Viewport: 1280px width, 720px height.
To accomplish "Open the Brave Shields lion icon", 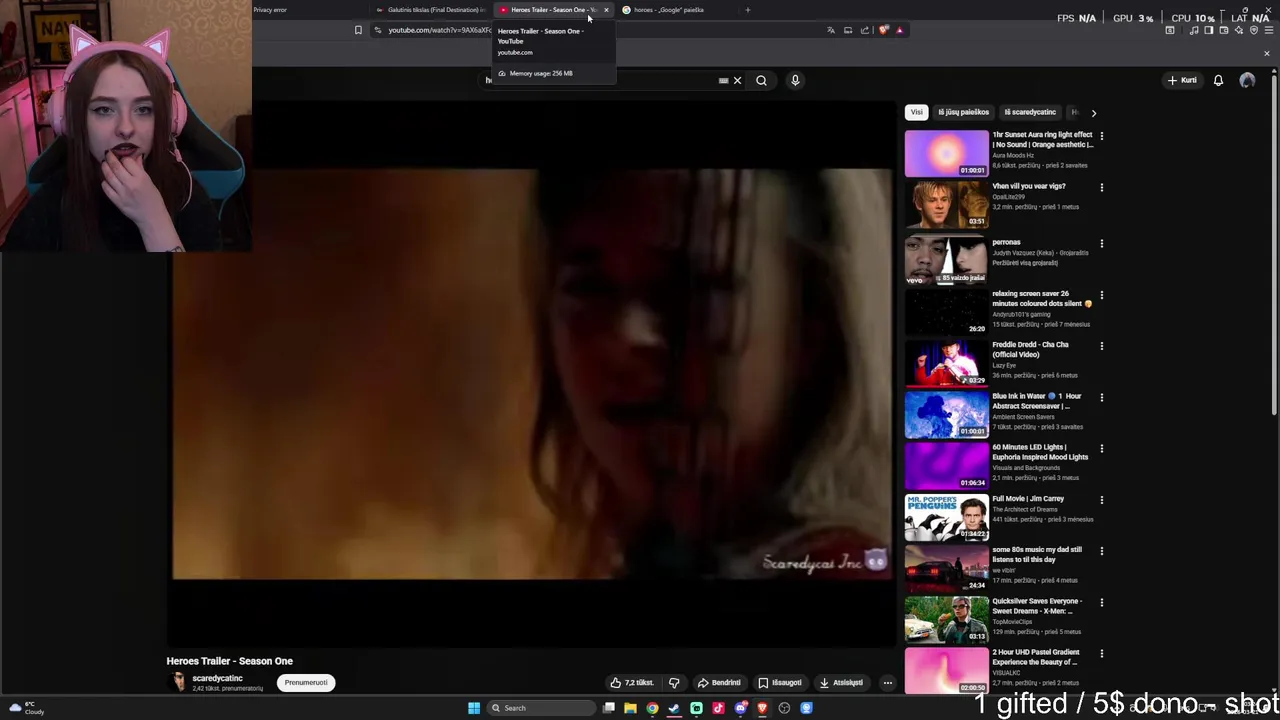I will point(883,30).
